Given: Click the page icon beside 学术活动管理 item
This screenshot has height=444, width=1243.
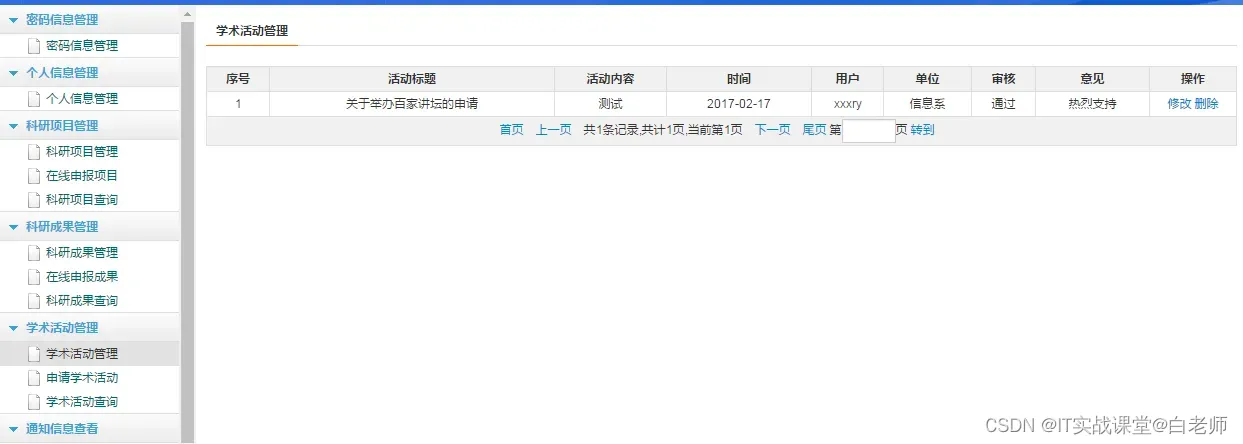Looking at the screenshot, I should point(34,354).
